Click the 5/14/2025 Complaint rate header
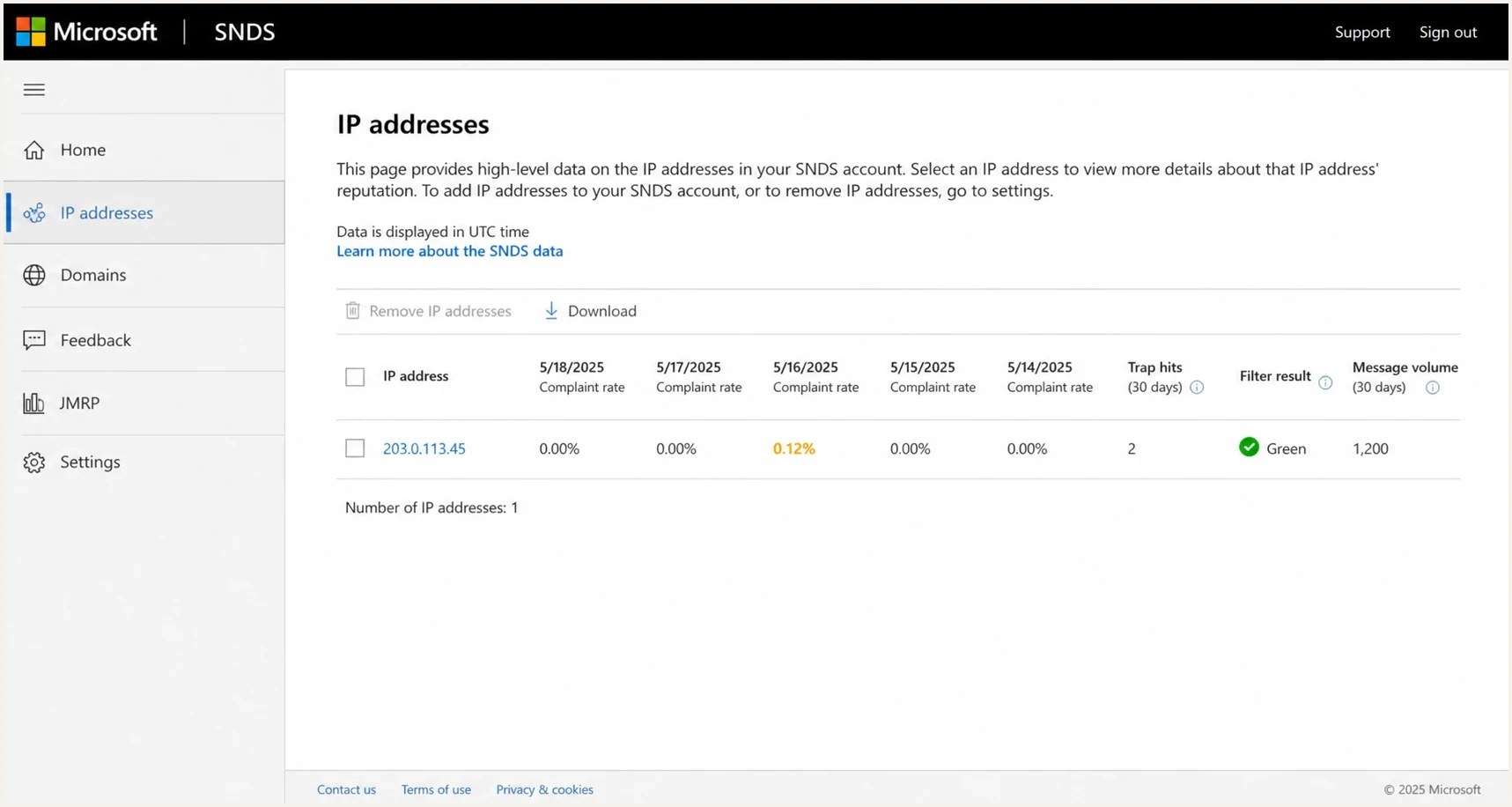 pos(1050,377)
